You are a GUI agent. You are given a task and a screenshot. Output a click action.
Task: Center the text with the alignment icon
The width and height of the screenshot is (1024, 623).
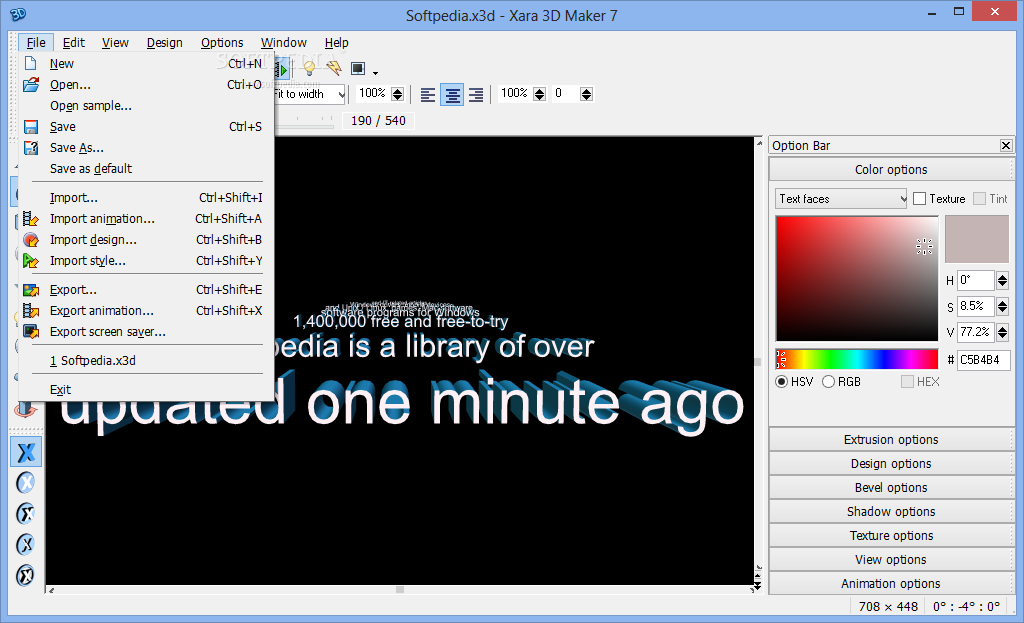[452, 95]
